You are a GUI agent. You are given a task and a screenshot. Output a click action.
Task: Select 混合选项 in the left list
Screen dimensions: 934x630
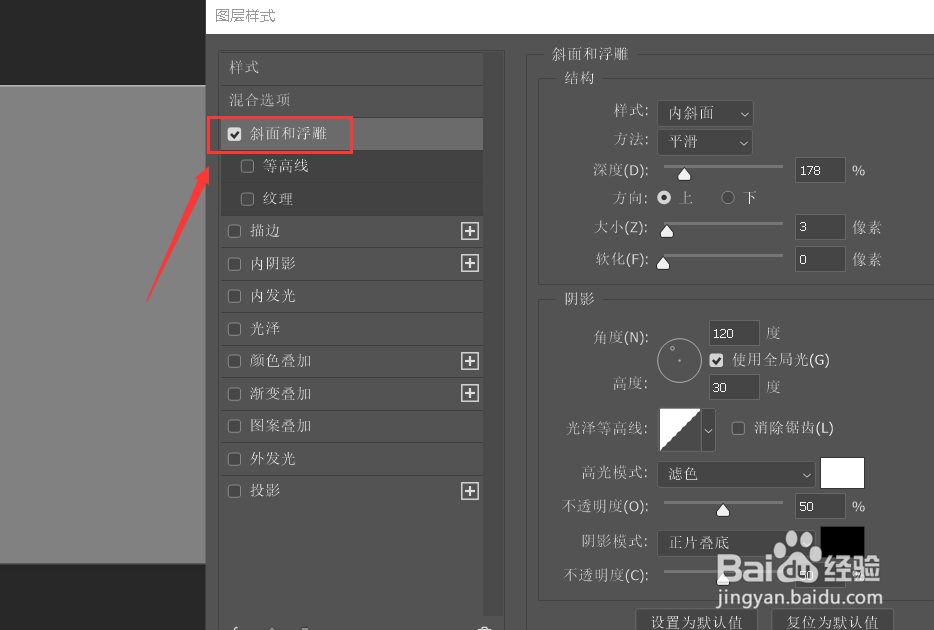click(x=260, y=100)
